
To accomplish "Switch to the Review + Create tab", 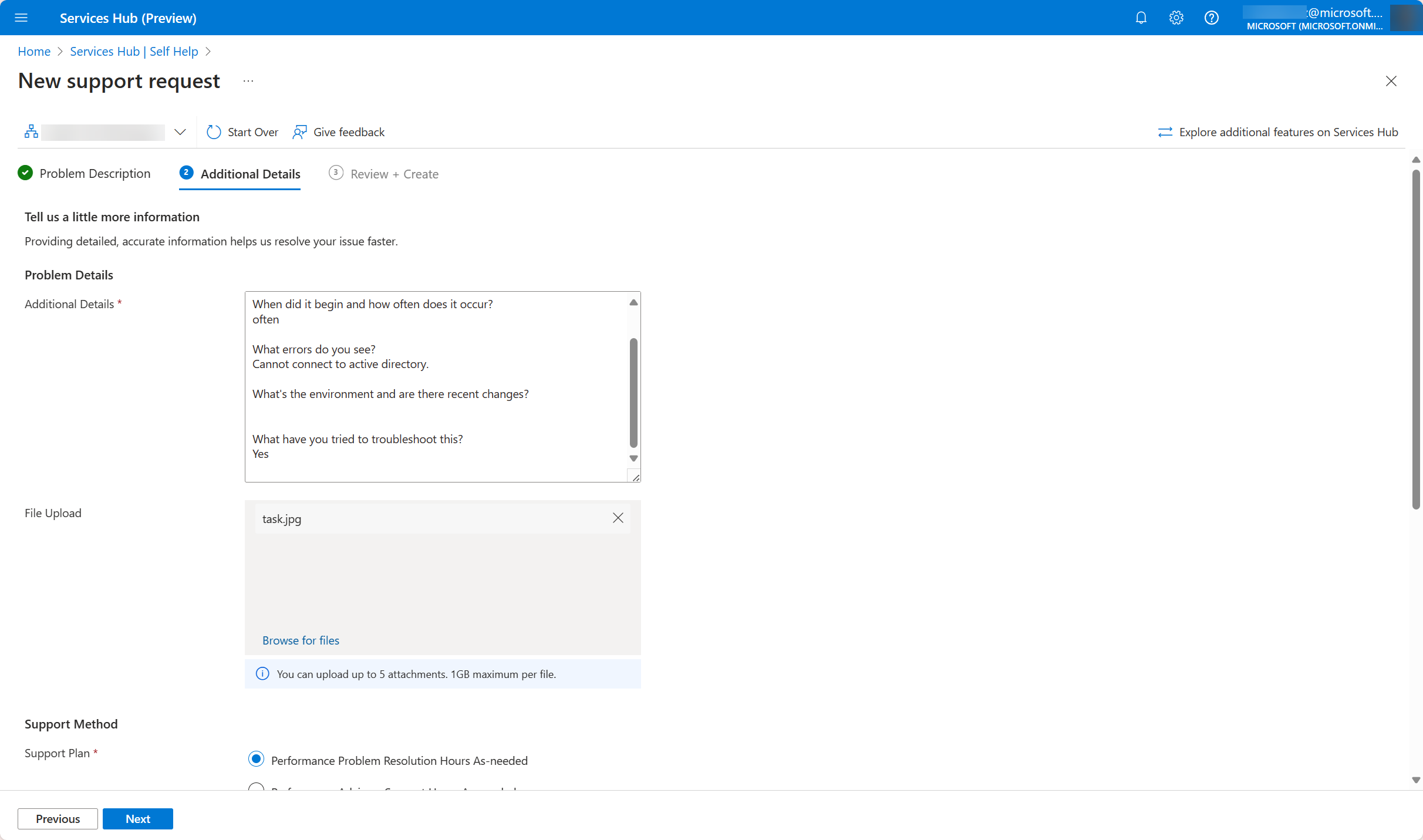I will point(393,173).
